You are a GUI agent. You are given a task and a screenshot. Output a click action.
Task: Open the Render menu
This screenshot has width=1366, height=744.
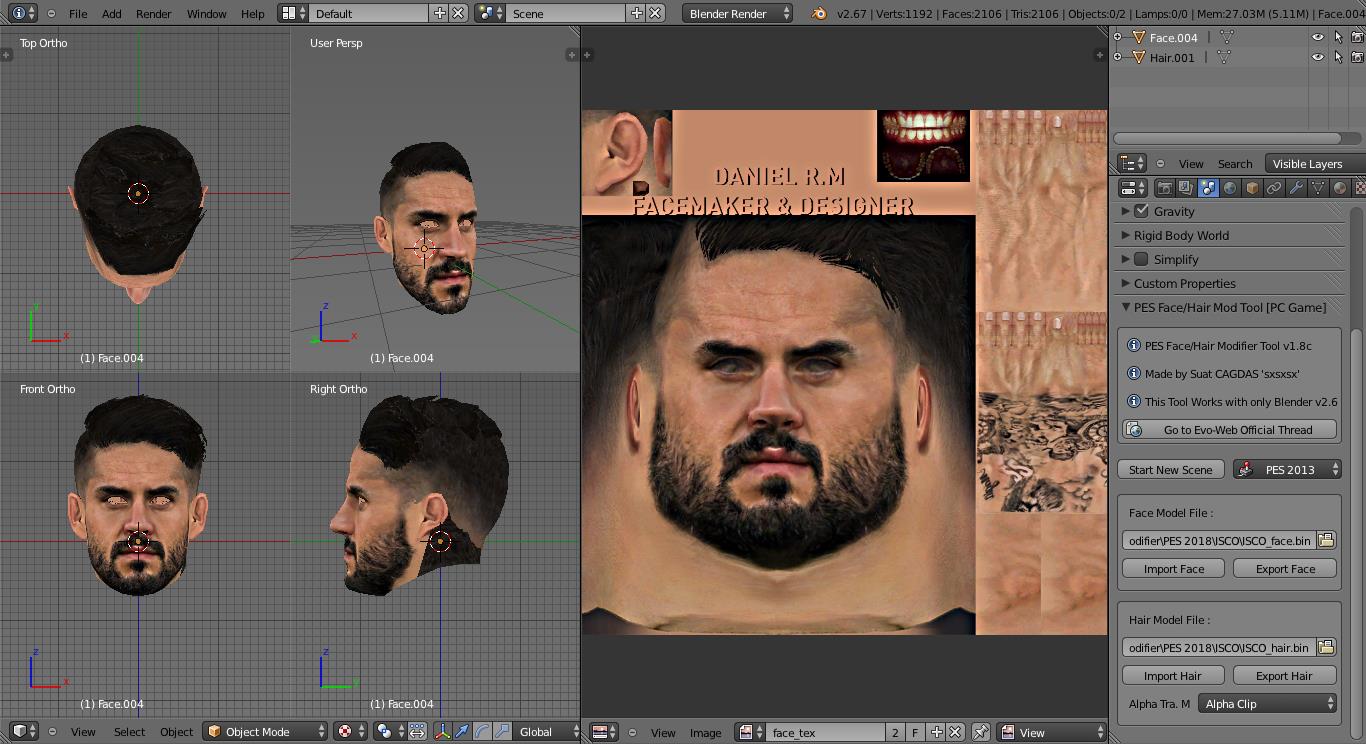(154, 14)
